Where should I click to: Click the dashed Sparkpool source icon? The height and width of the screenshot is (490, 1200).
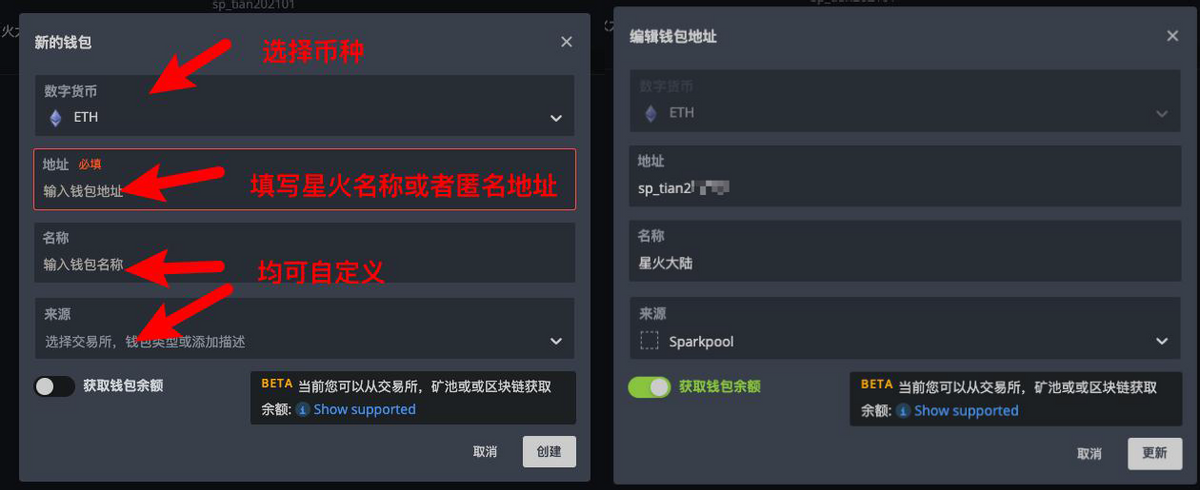point(650,341)
